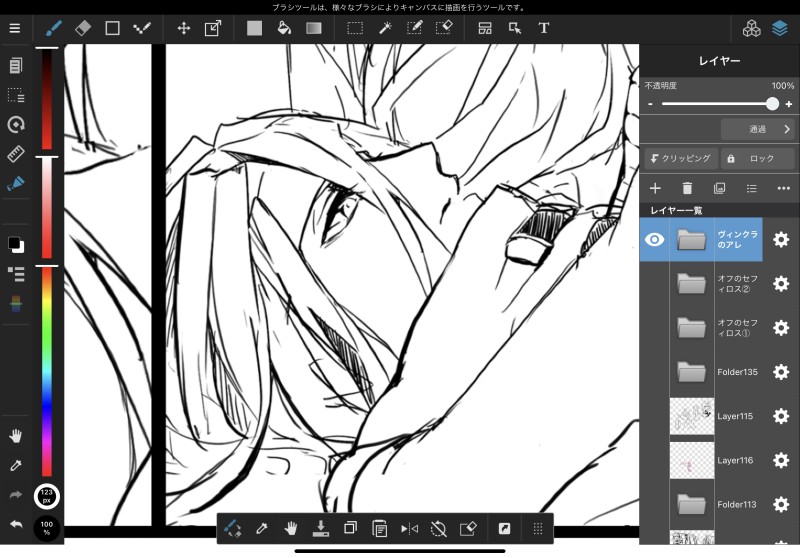Select the Eyedropper in left sidebar
The height and width of the screenshot is (558, 800).
pyautogui.click(x=16, y=465)
